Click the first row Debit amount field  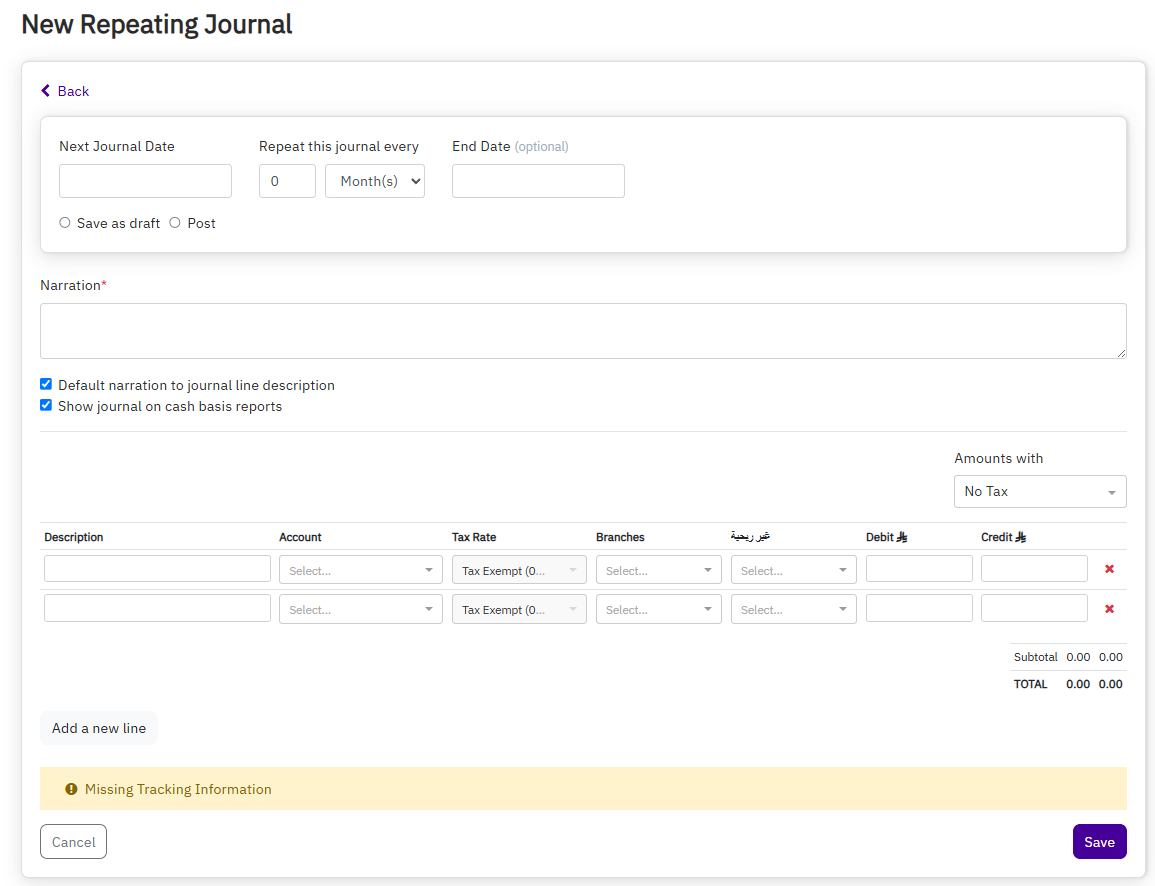(919, 569)
